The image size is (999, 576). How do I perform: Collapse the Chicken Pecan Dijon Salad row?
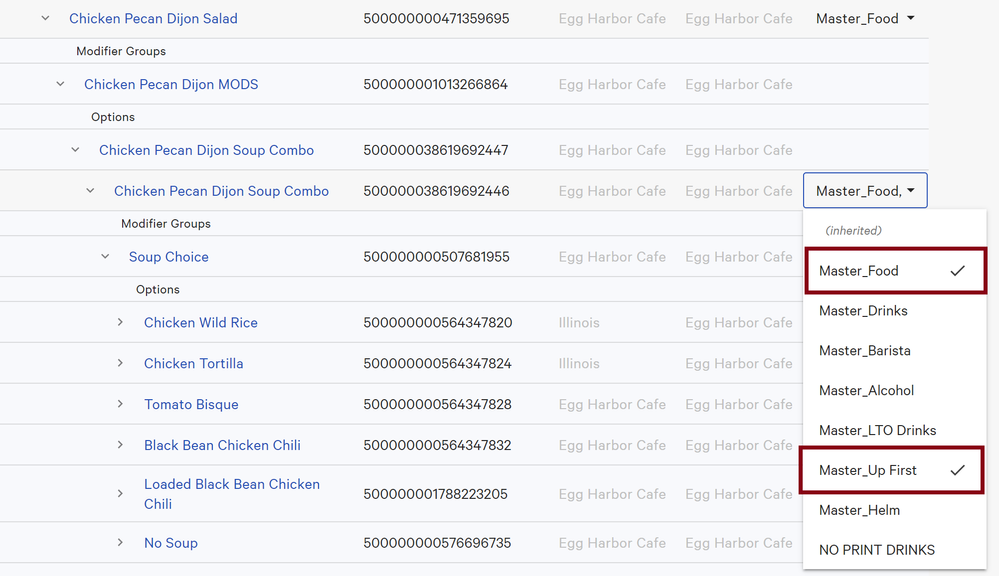(x=45, y=19)
